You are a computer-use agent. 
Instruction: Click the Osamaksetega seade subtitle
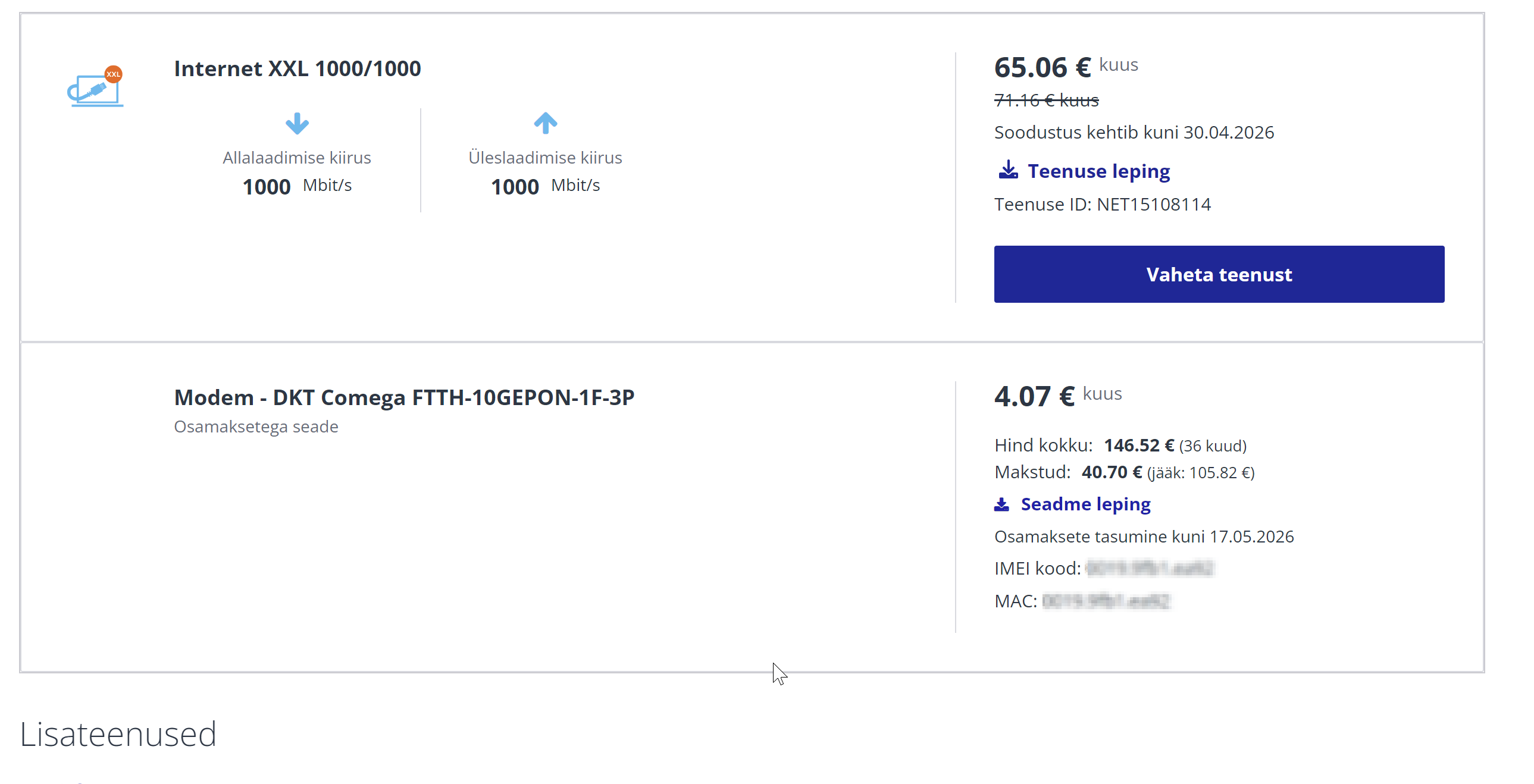click(256, 427)
